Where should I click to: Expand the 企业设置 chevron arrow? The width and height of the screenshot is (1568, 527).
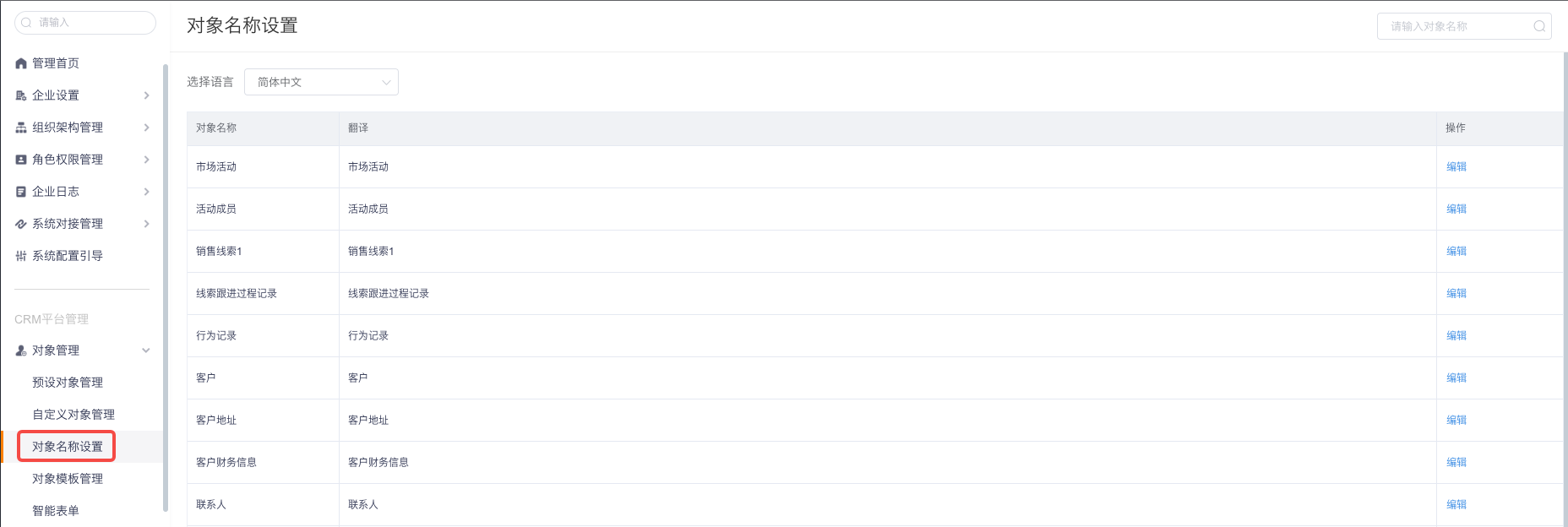pyautogui.click(x=146, y=95)
